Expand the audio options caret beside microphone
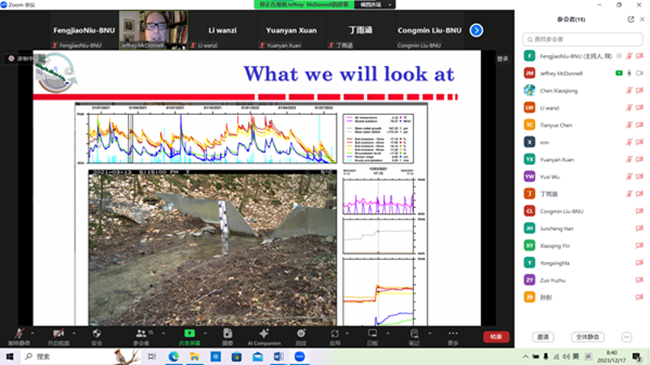This screenshot has height=365, width=650. pyautogui.click(x=32, y=333)
